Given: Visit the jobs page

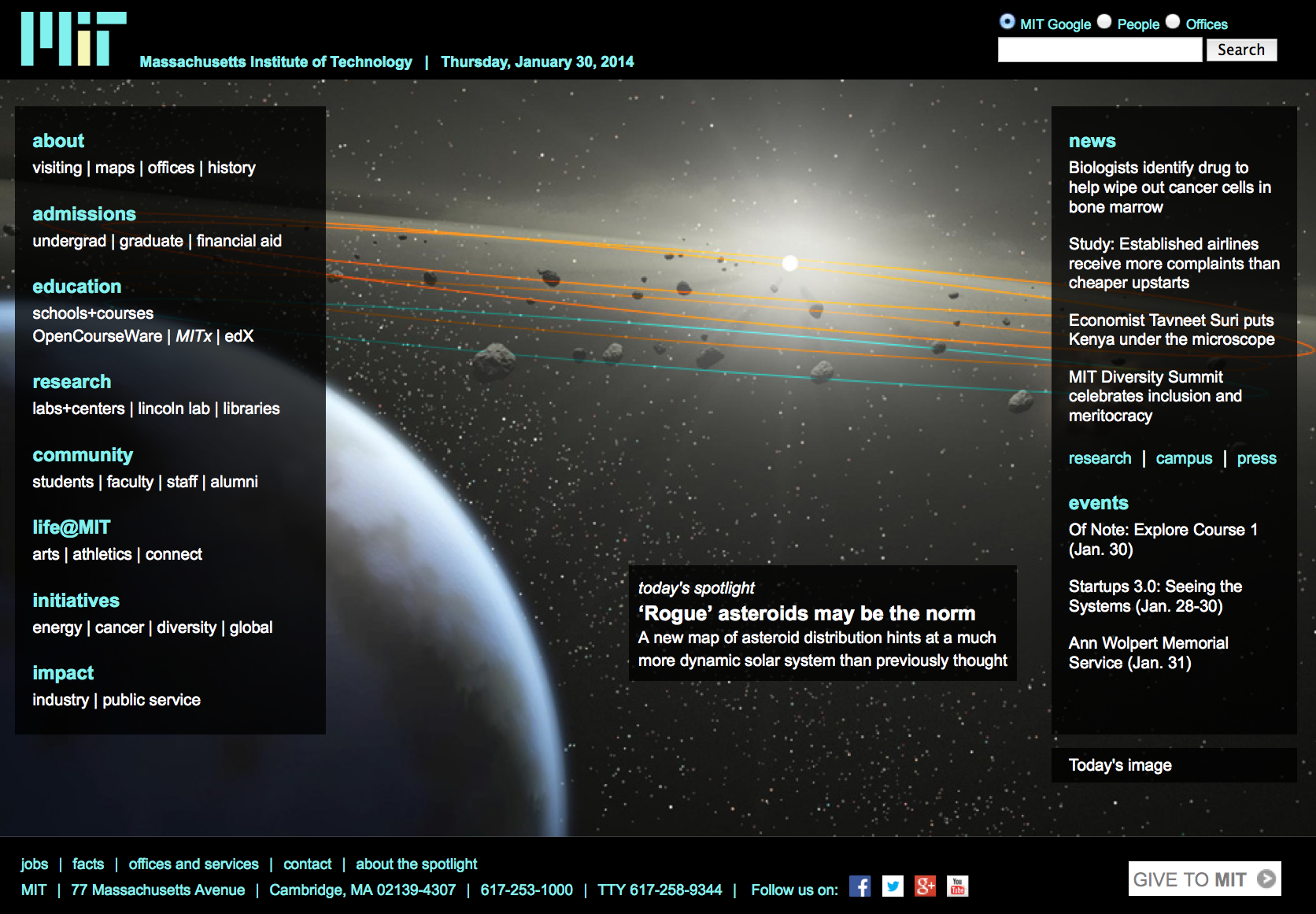Looking at the screenshot, I should coord(35,864).
